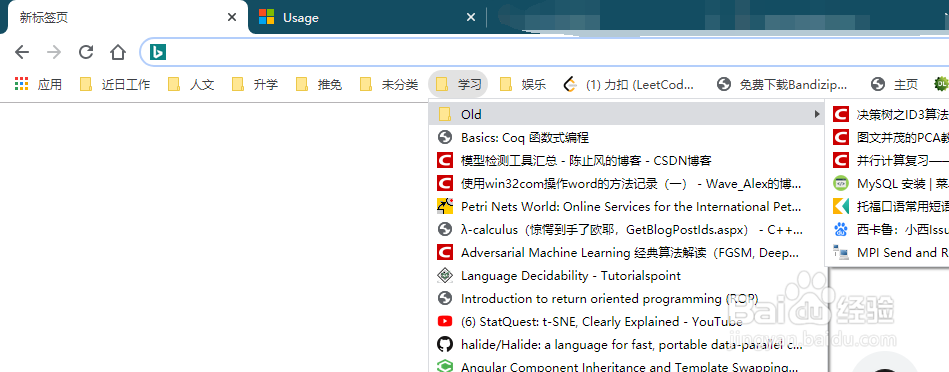The height and width of the screenshot is (372, 949).
Task: Click the icon beside 托福口语常用短语
Action: pos(841,206)
